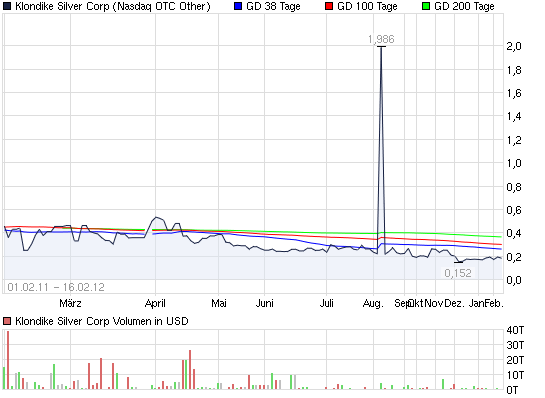Click the 'Mai' axis label

point(219,303)
